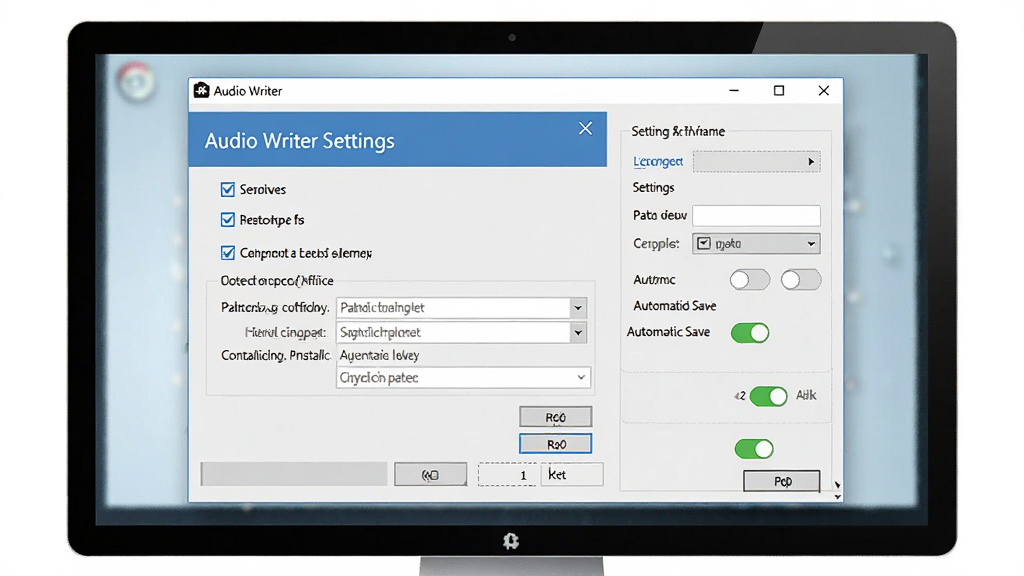
Task: Click the gray bar at the settings panel bottom
Action: [x=294, y=474]
